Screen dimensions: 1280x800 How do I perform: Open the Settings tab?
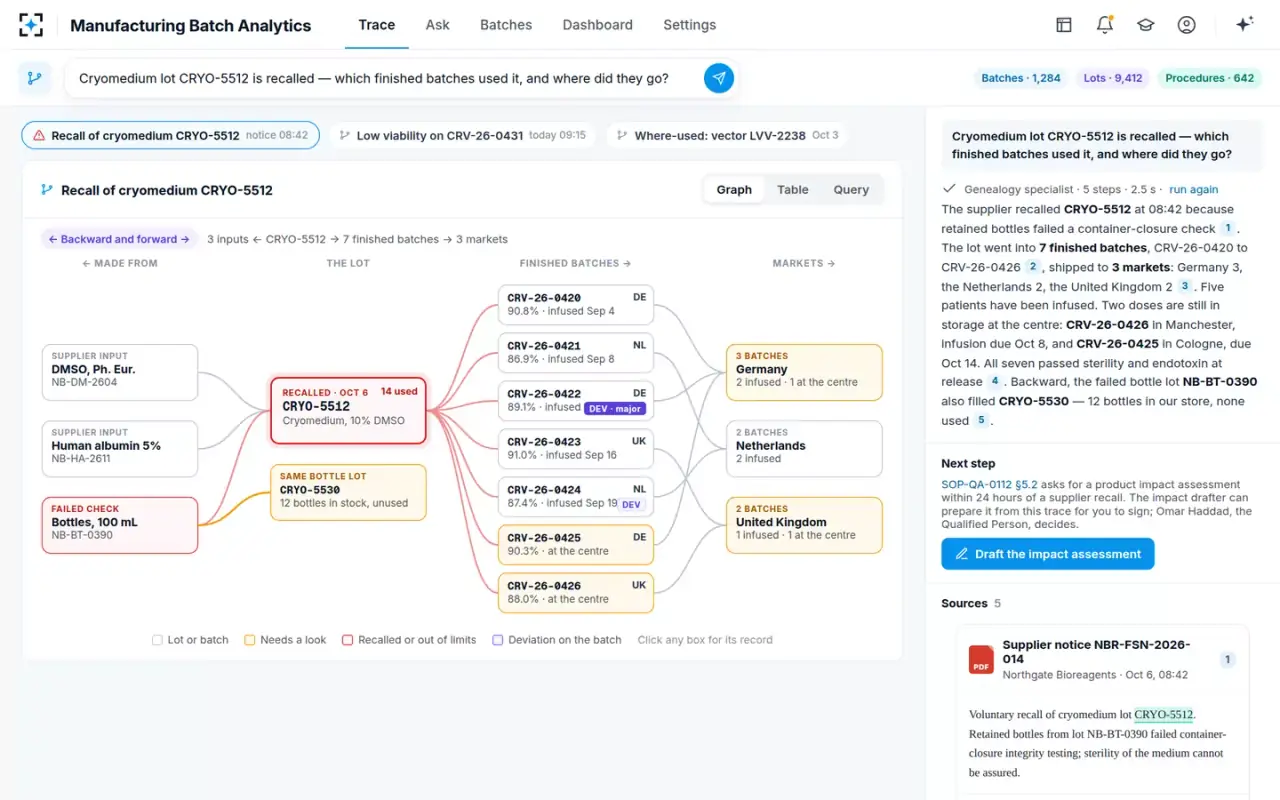tap(690, 25)
